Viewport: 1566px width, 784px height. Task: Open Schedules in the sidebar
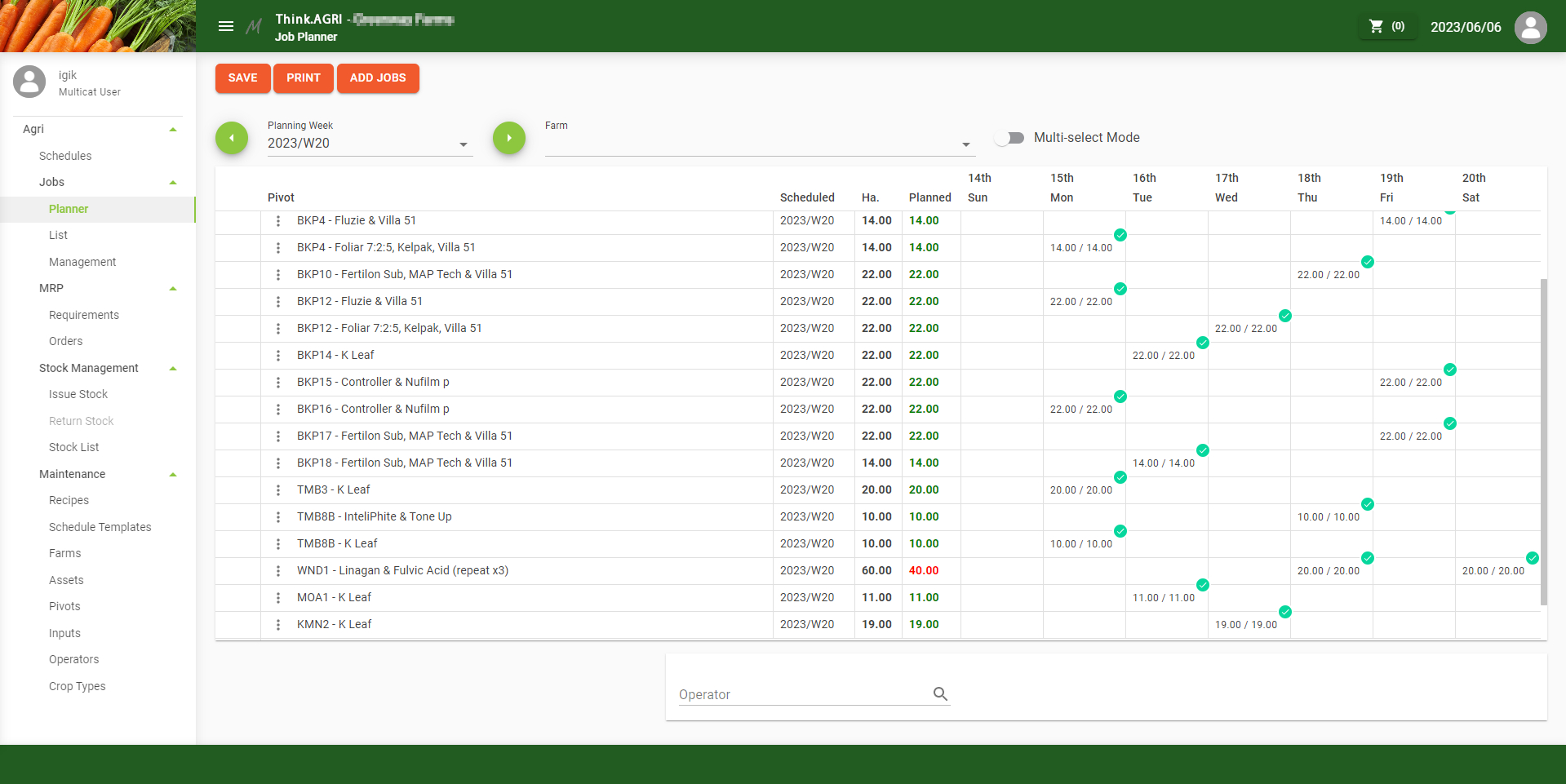click(65, 156)
